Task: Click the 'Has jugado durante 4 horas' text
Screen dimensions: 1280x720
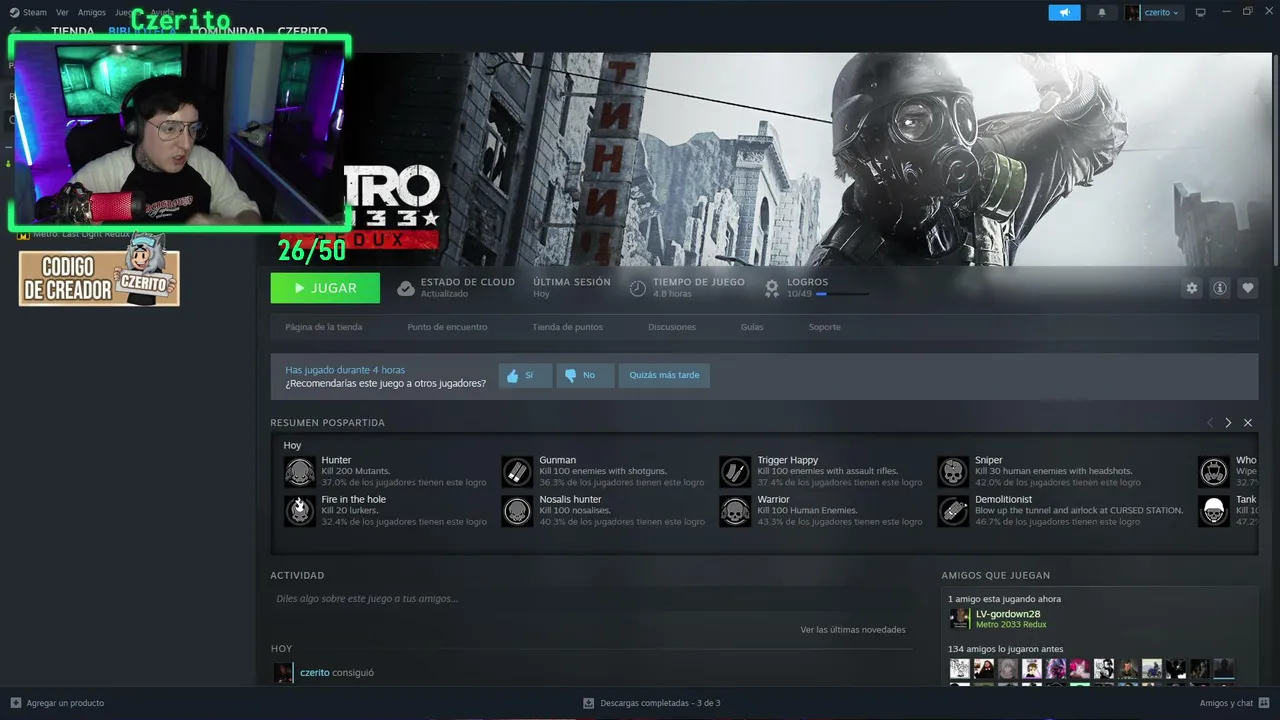Action: pyautogui.click(x=345, y=370)
